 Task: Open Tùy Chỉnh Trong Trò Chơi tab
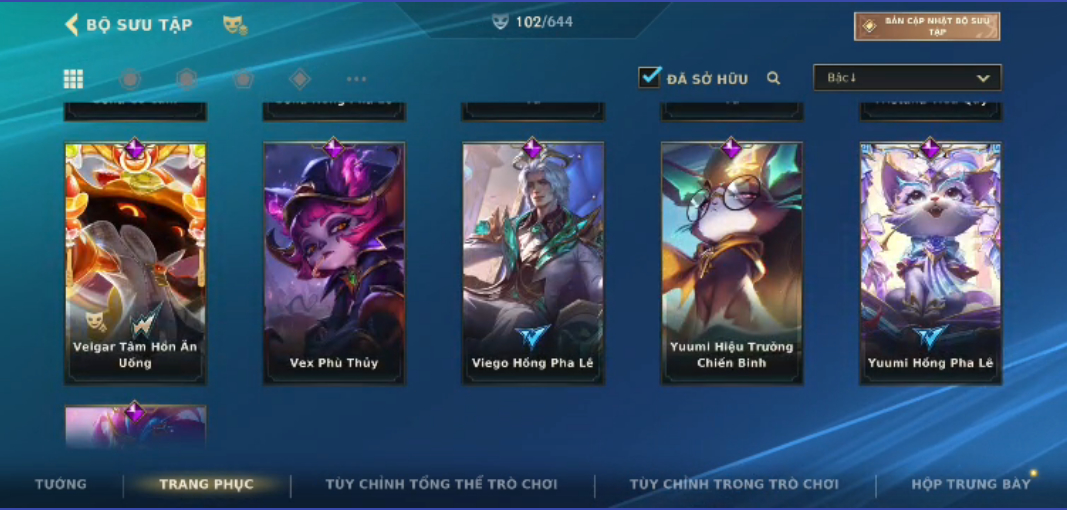[734, 484]
